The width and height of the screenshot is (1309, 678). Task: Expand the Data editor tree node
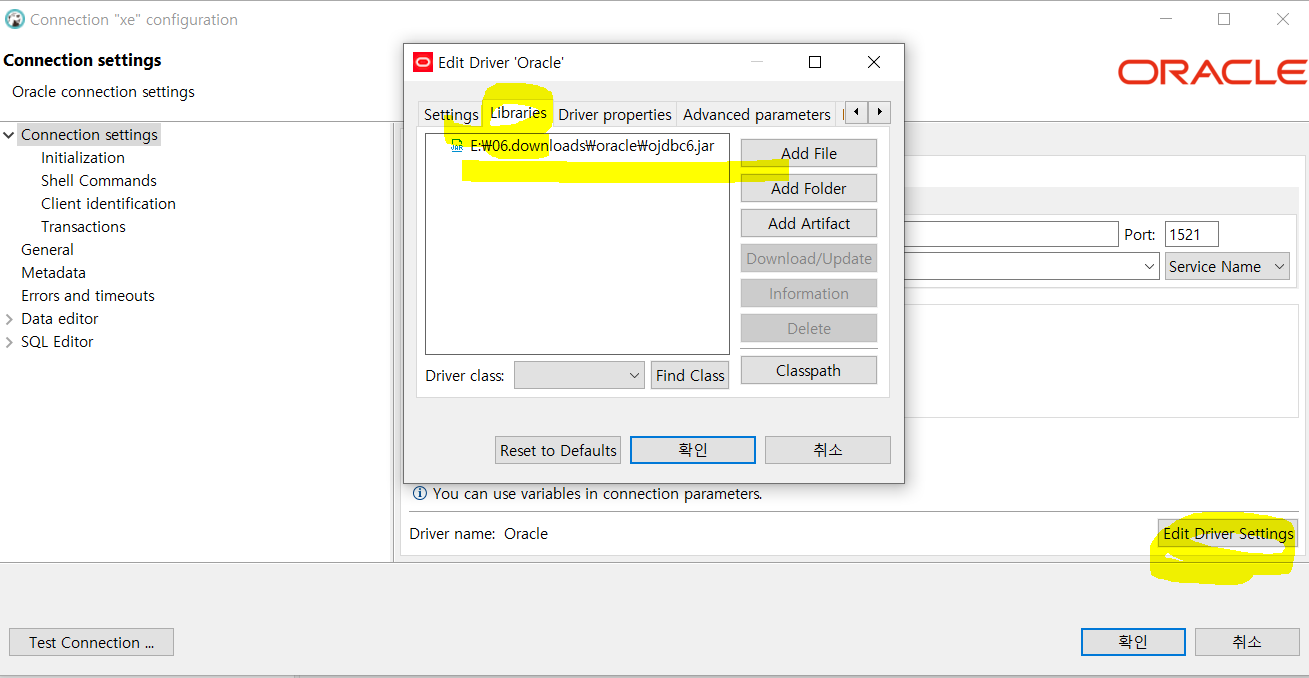point(9,319)
